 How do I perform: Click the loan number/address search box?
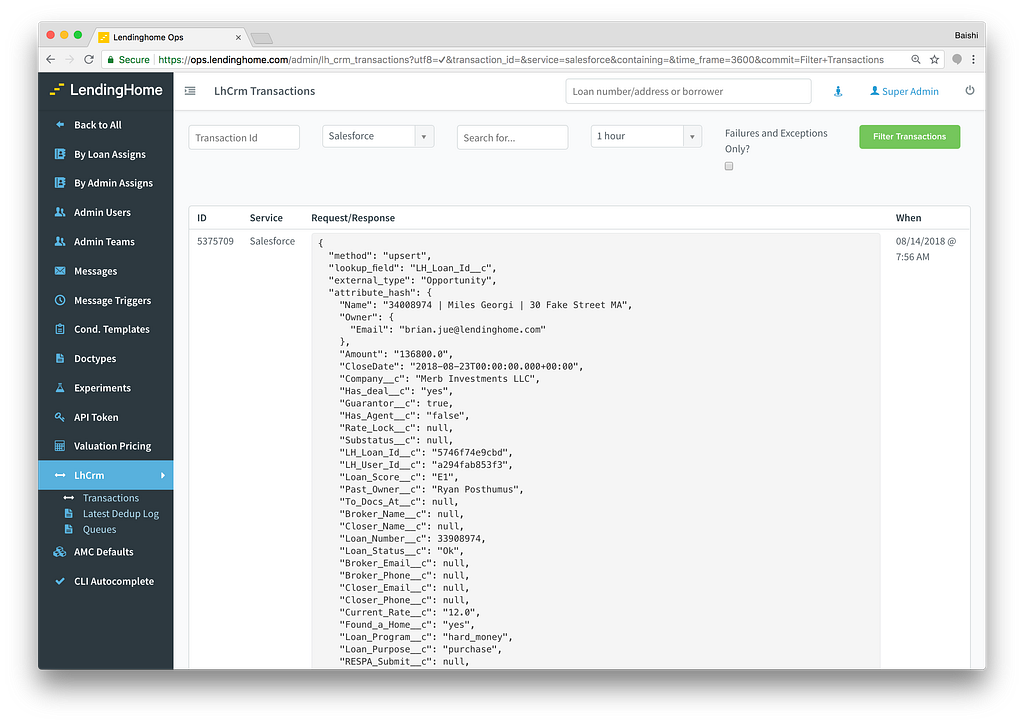click(x=688, y=91)
